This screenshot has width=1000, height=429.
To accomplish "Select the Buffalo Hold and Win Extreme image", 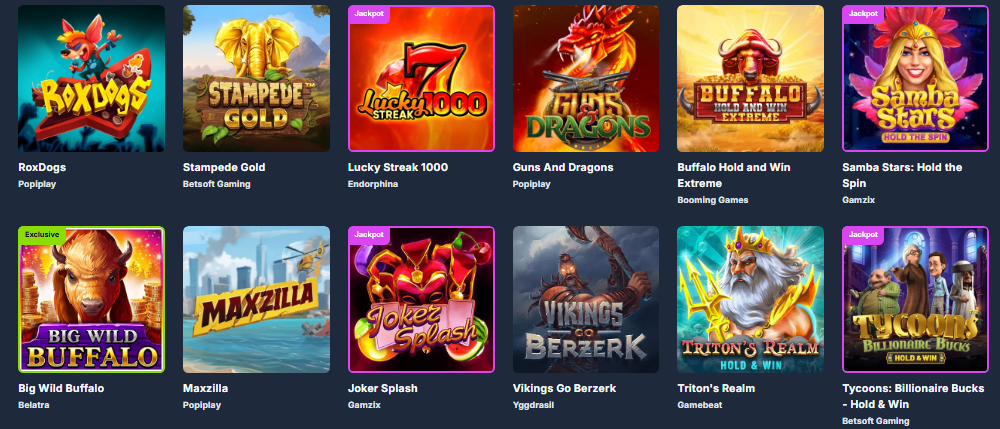I will point(751,78).
